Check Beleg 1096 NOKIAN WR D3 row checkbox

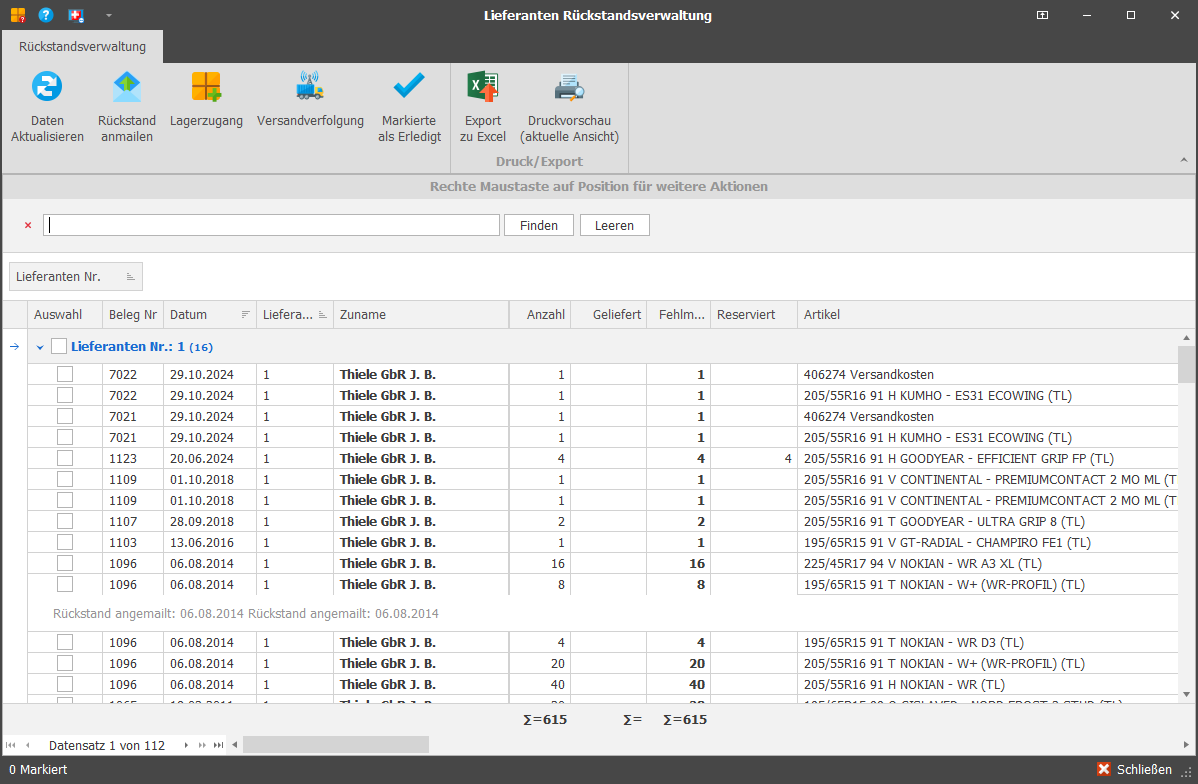[65, 642]
